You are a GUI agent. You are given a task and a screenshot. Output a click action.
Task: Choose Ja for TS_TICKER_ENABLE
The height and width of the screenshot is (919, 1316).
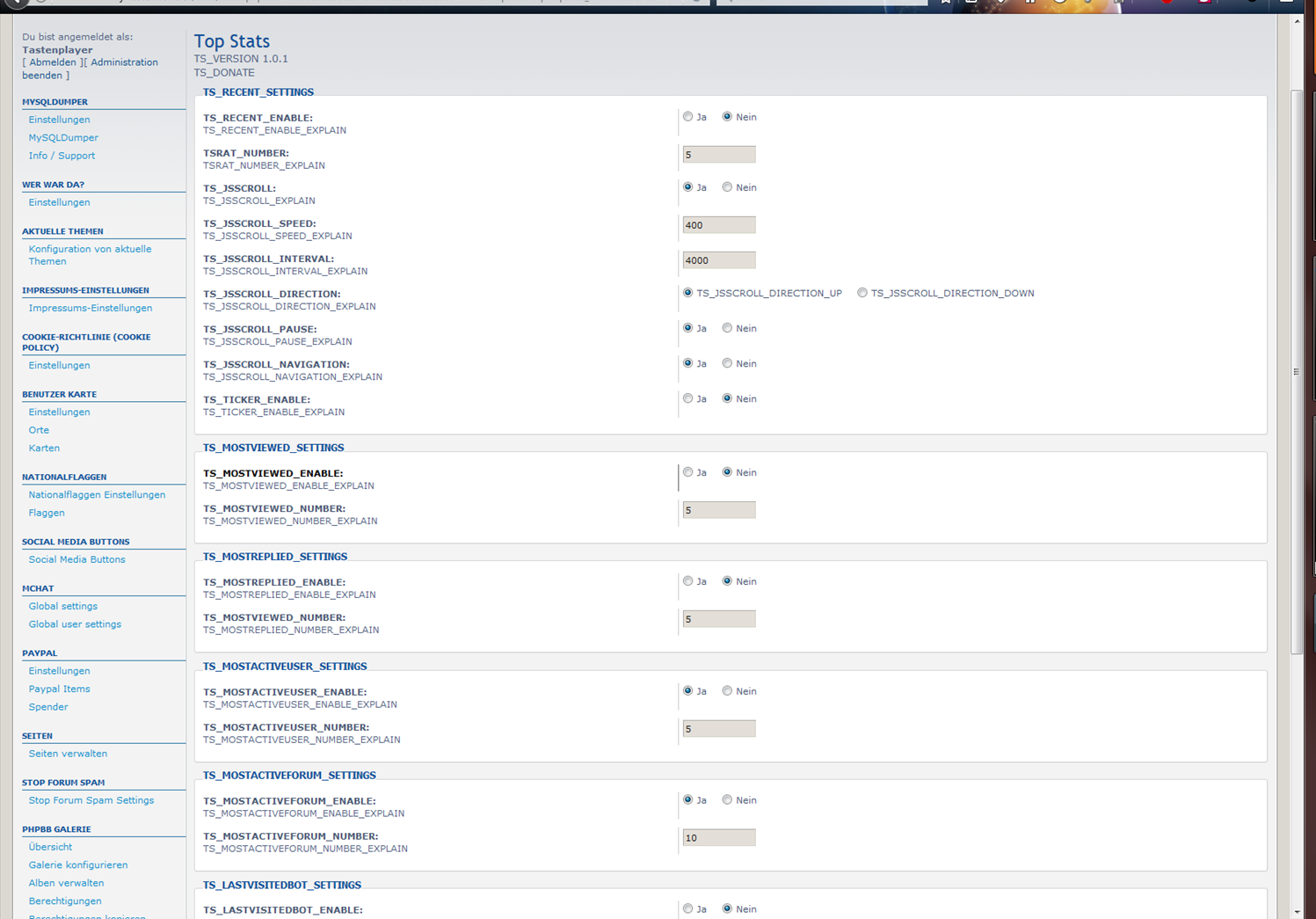click(x=688, y=398)
